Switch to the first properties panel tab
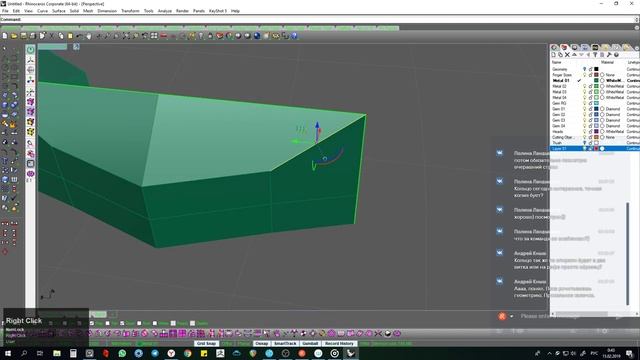The width and height of the screenshot is (640, 360). (555, 47)
